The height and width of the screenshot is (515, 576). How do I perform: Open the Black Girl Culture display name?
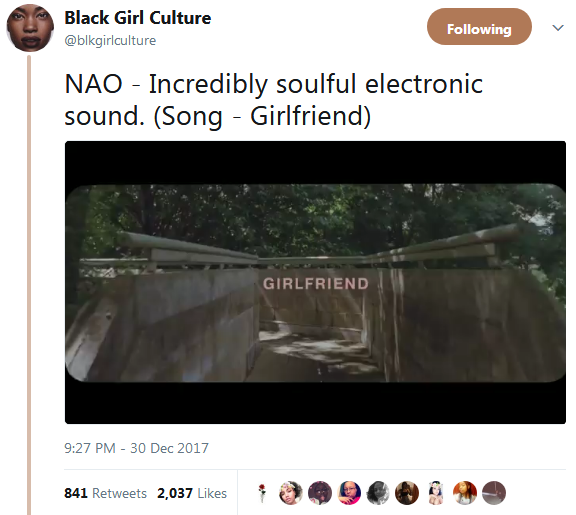pos(138,18)
